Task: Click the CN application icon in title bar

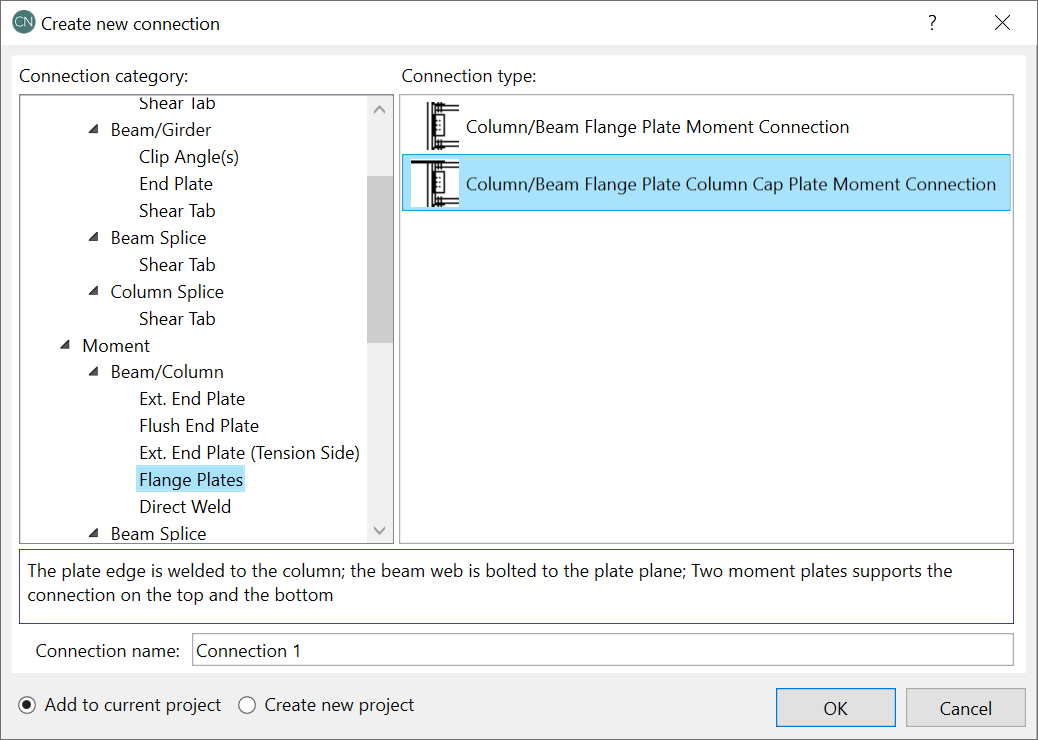Action: [x=24, y=23]
